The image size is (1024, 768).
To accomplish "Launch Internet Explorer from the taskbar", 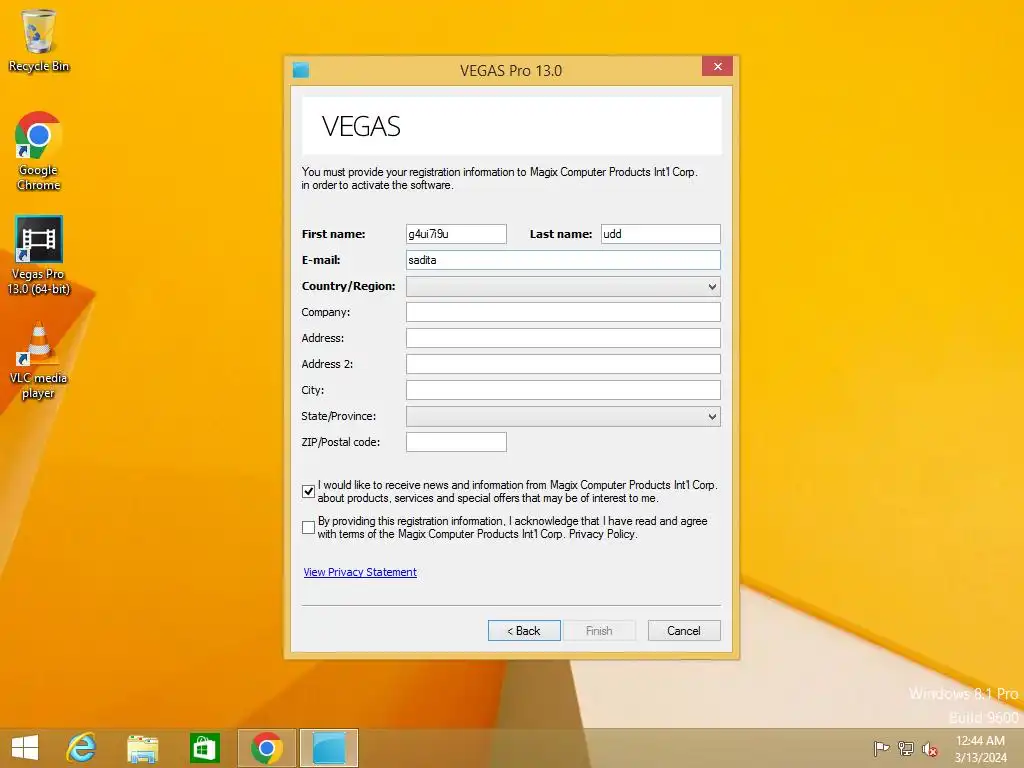I will [82, 748].
